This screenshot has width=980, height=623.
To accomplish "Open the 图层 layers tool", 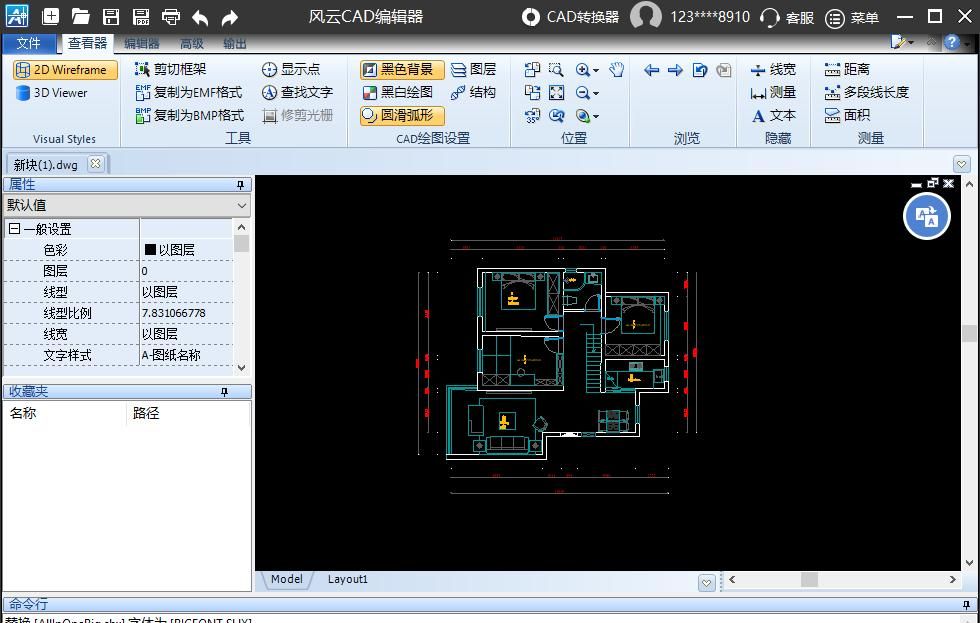I will click(473, 69).
